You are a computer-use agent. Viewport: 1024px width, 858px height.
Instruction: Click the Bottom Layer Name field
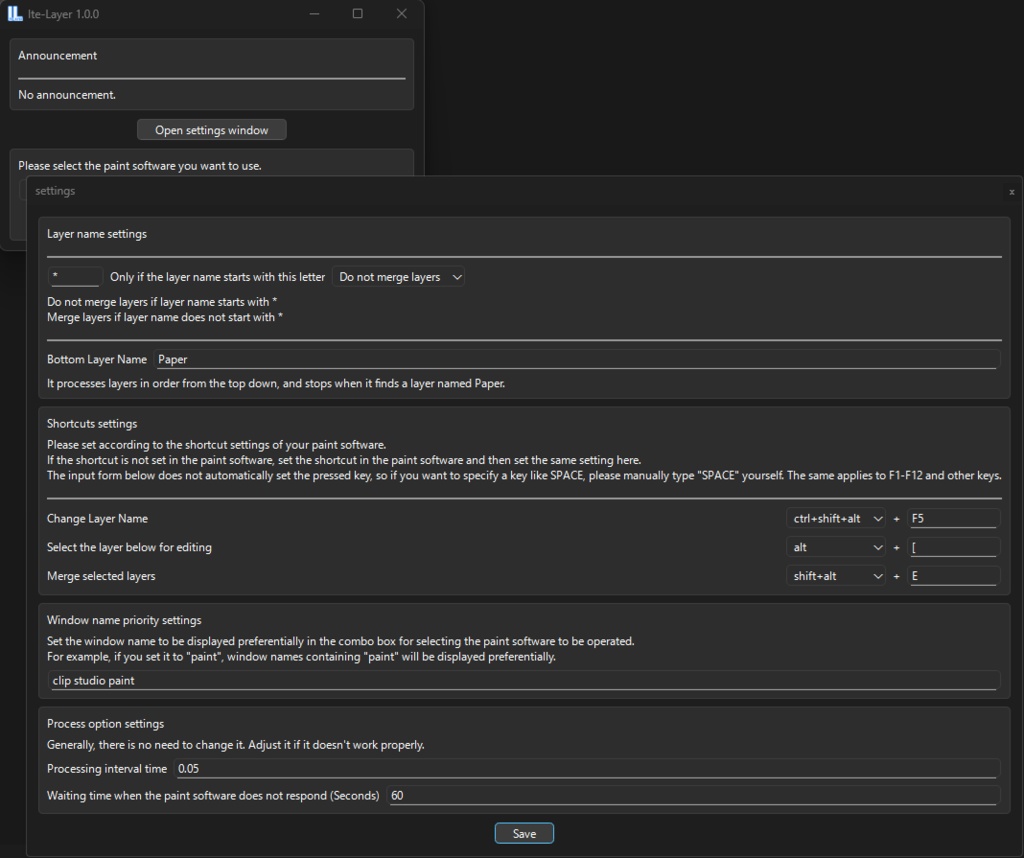(577, 359)
